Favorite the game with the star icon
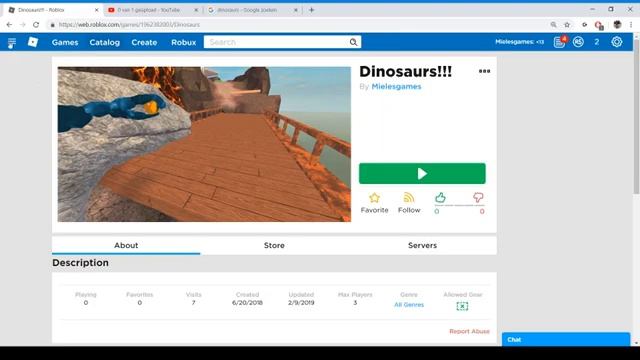This screenshot has width=640, height=360. click(x=374, y=198)
